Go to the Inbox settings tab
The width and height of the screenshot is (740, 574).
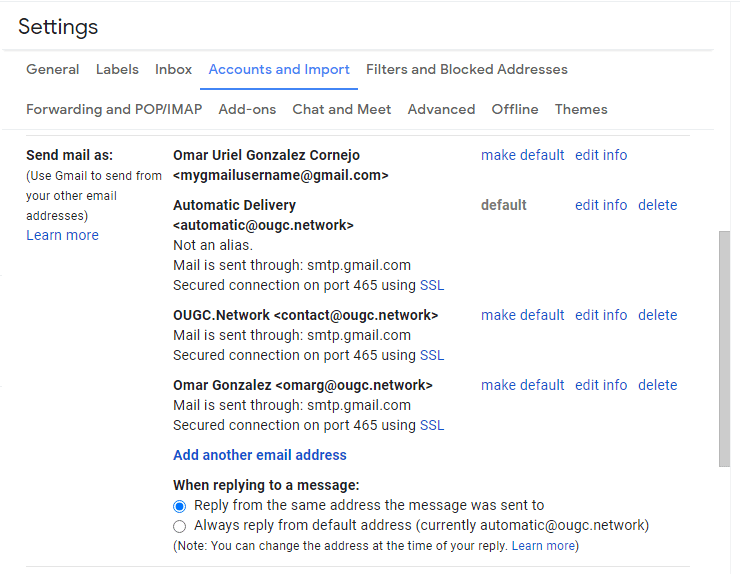tap(173, 70)
